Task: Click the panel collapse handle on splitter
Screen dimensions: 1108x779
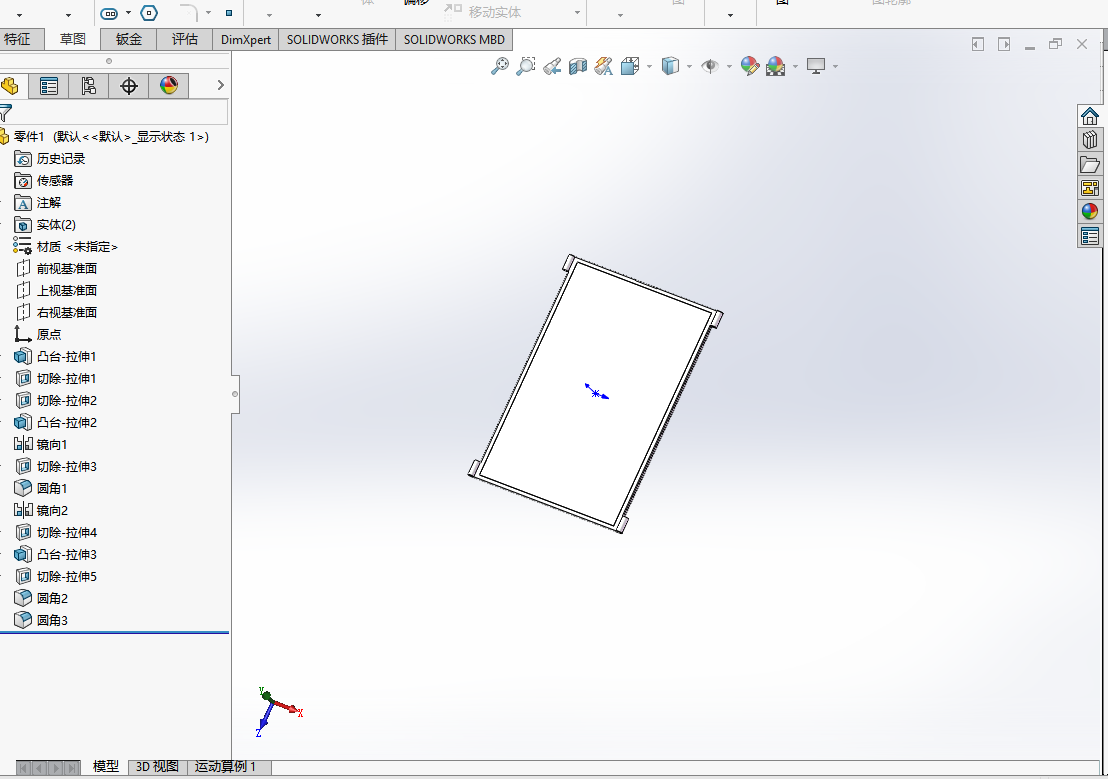Action: pos(235,394)
